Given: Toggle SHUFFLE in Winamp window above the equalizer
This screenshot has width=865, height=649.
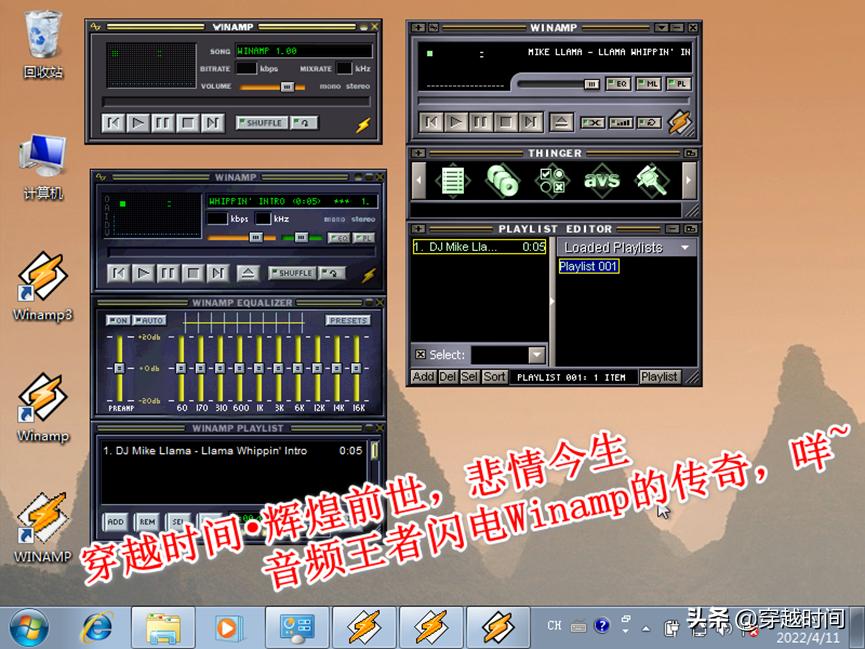Looking at the screenshot, I should 292,273.
